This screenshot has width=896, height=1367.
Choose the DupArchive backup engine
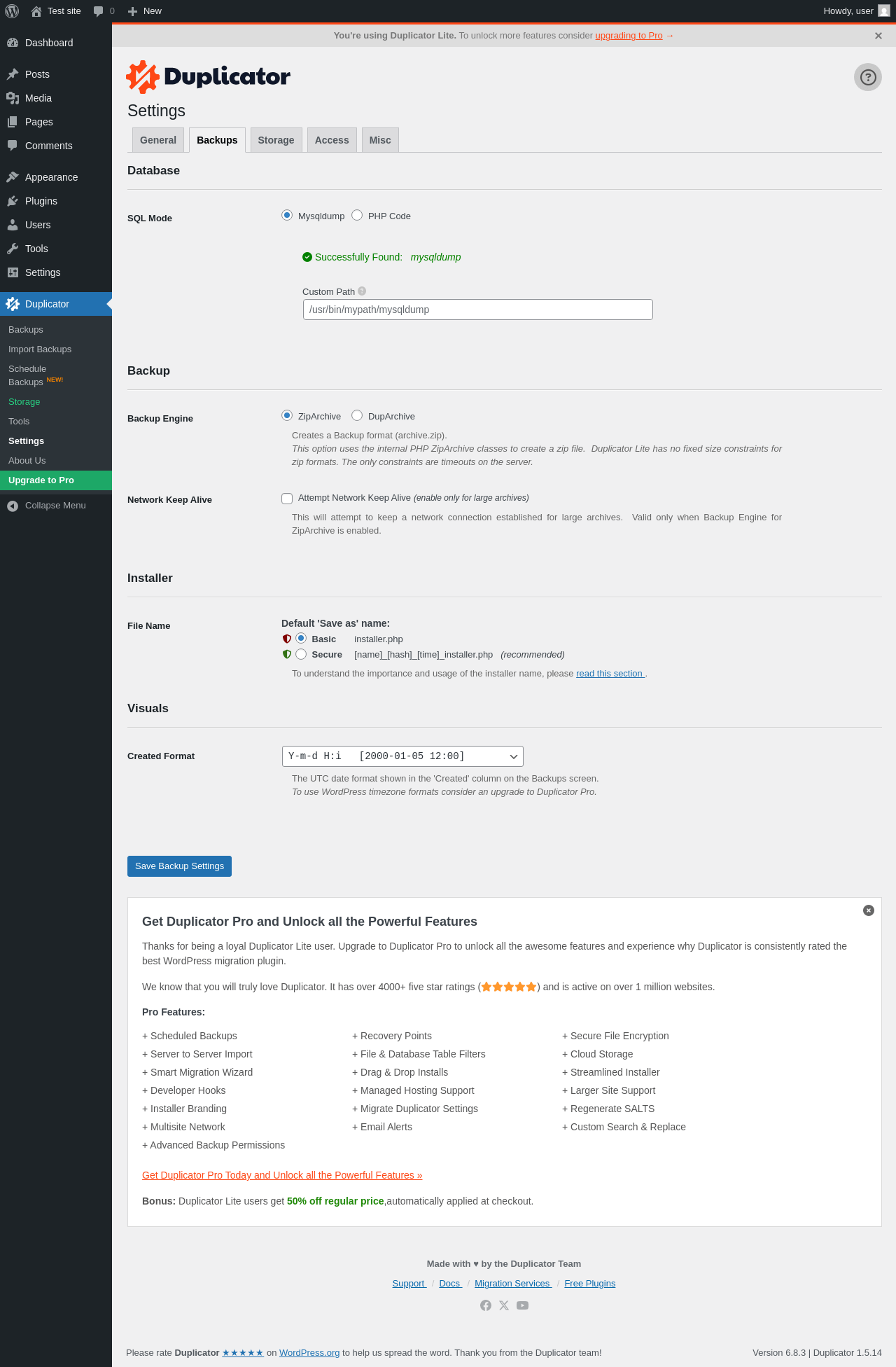click(x=357, y=416)
